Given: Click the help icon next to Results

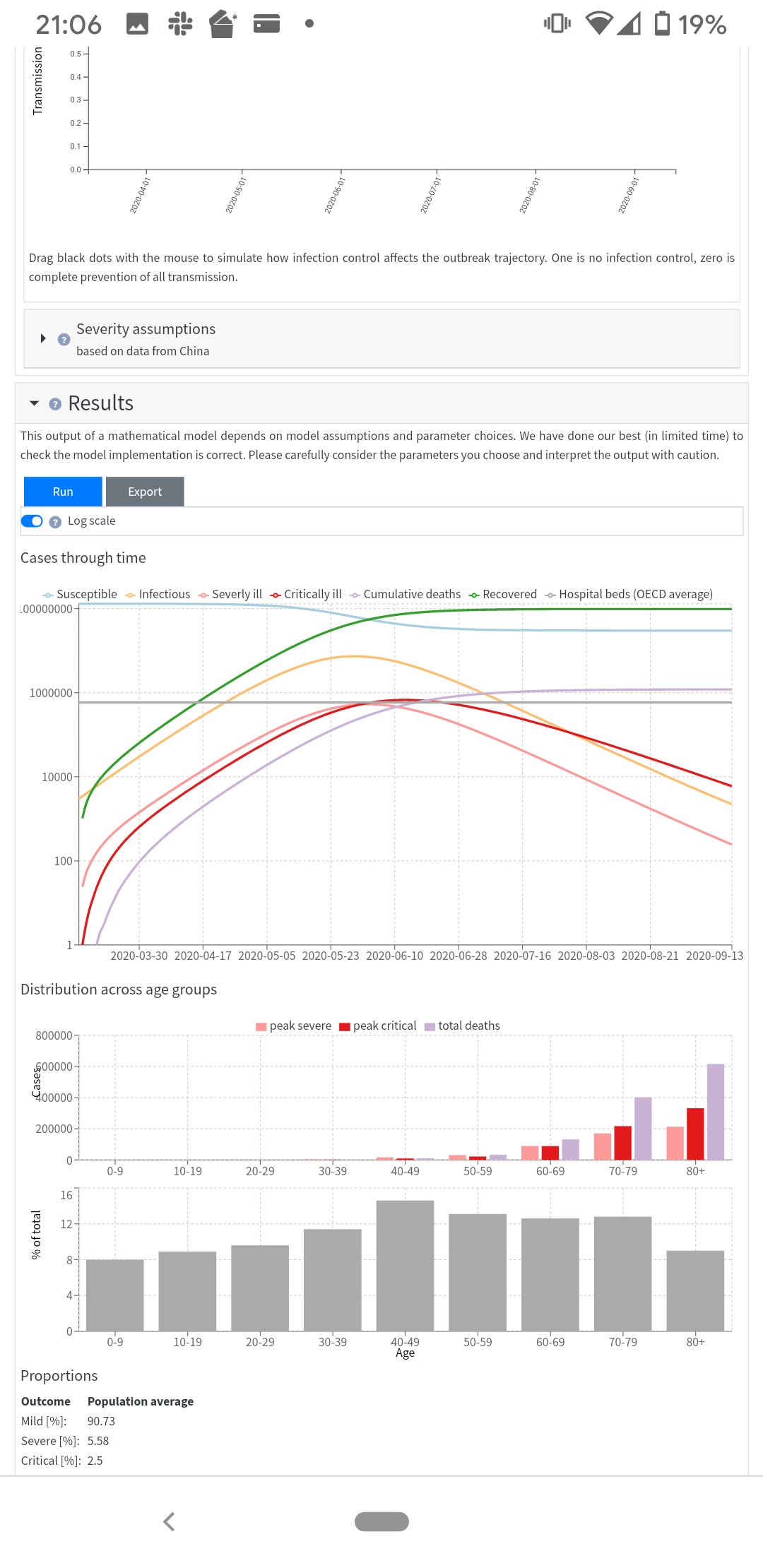Looking at the screenshot, I should tap(55, 404).
